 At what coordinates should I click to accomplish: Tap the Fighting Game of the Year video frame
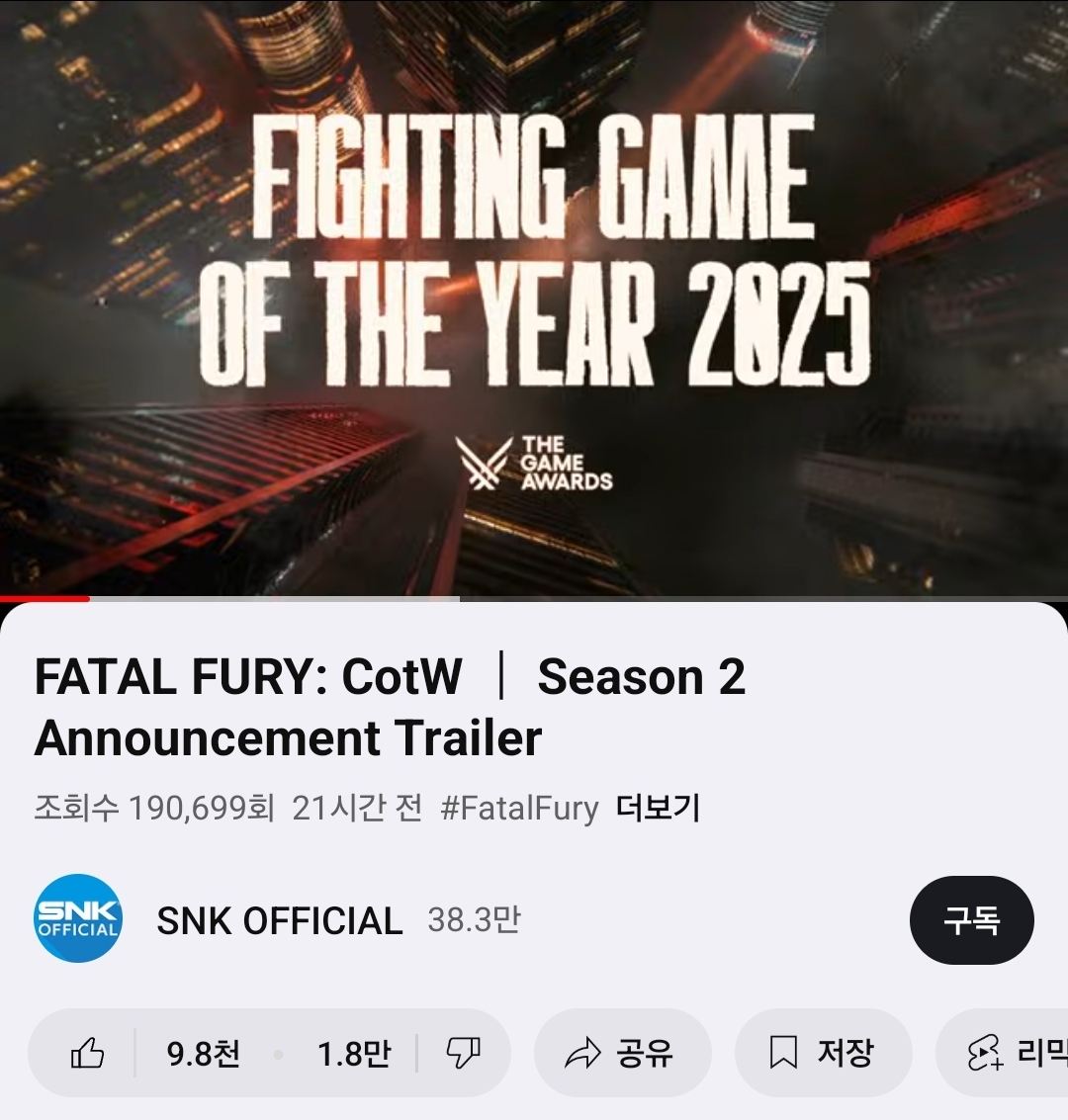534,298
